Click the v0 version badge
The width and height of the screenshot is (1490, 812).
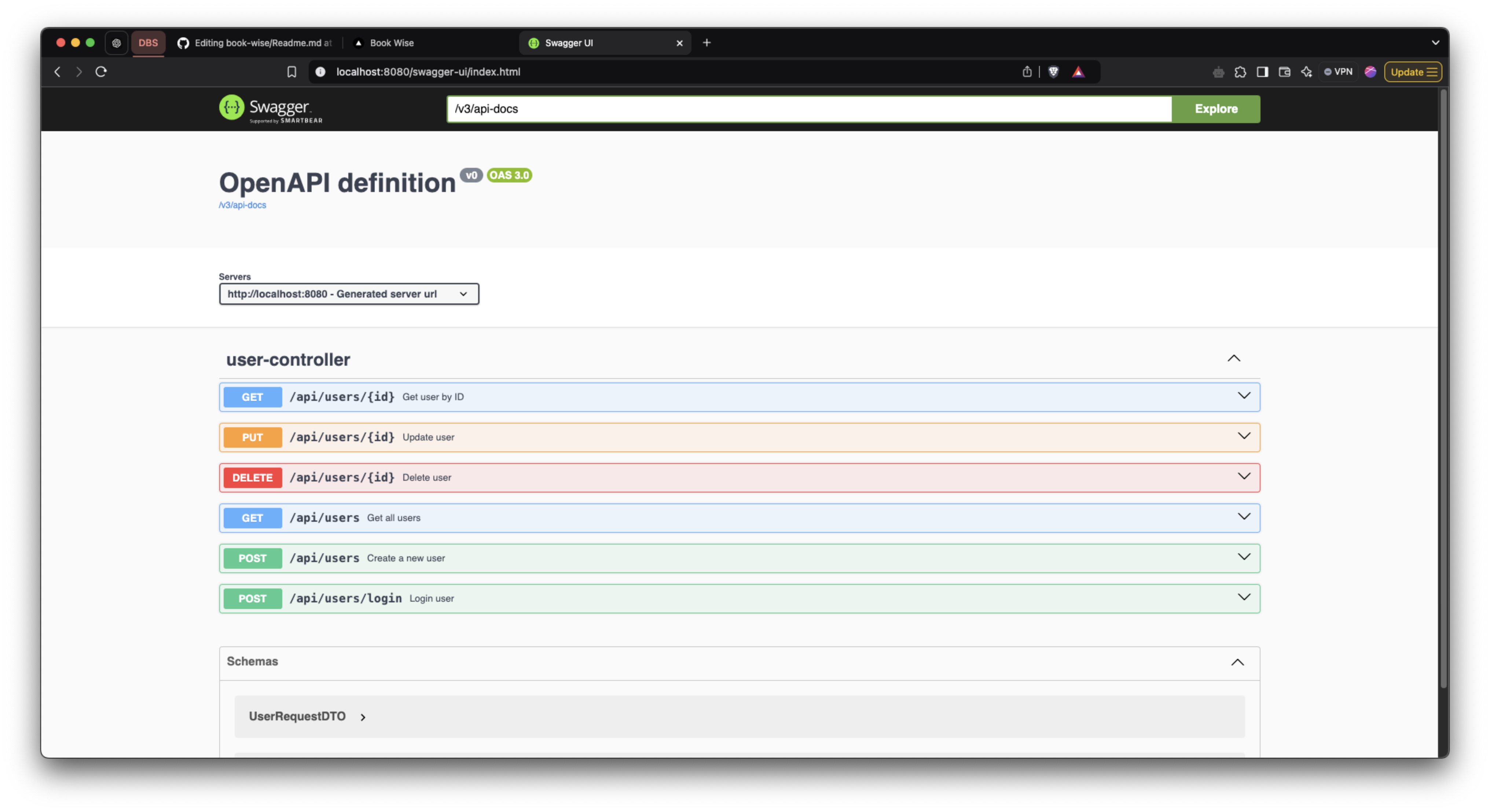point(471,175)
